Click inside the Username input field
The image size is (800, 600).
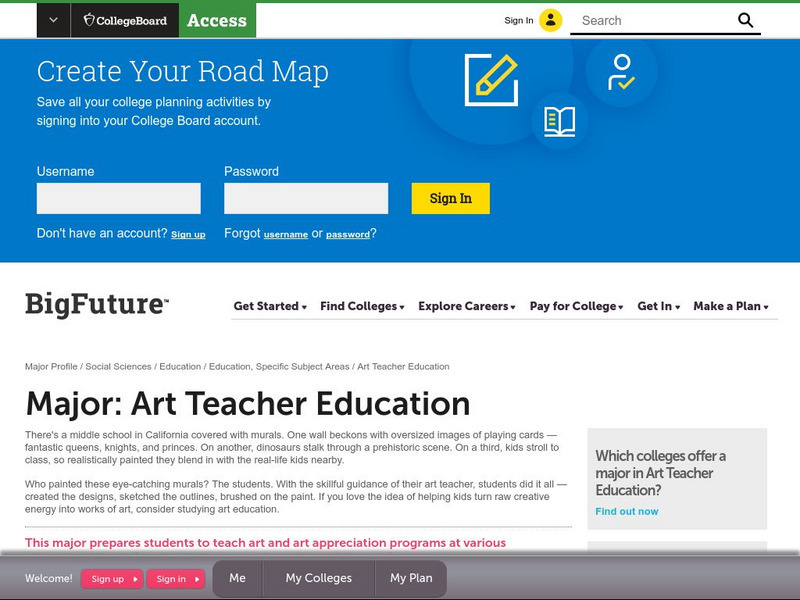click(x=118, y=198)
